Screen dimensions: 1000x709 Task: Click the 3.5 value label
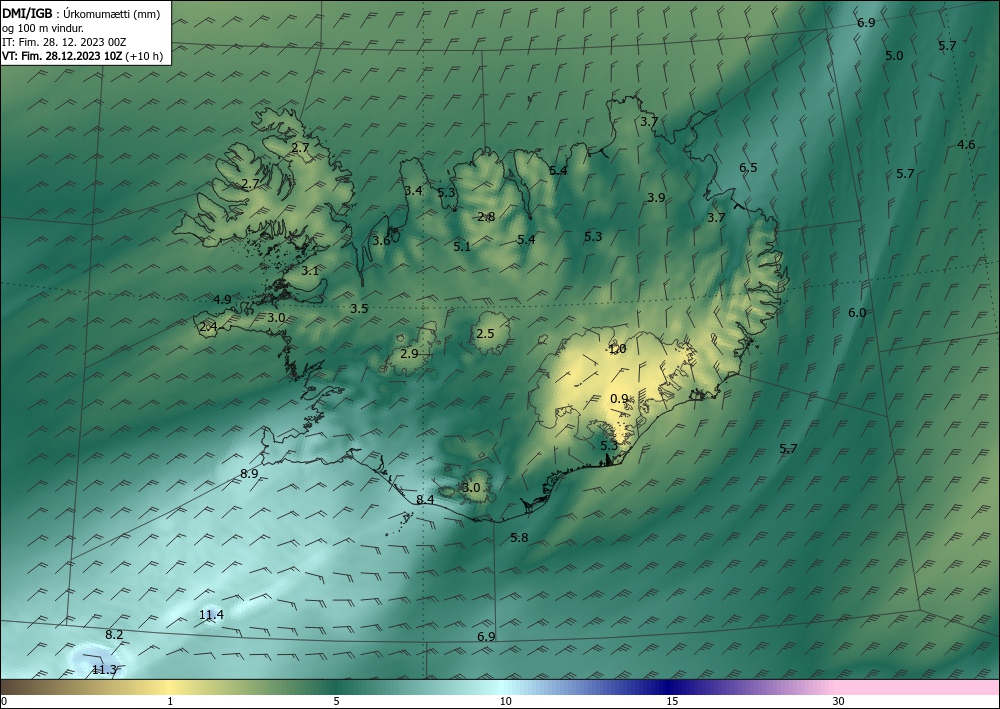coord(359,309)
